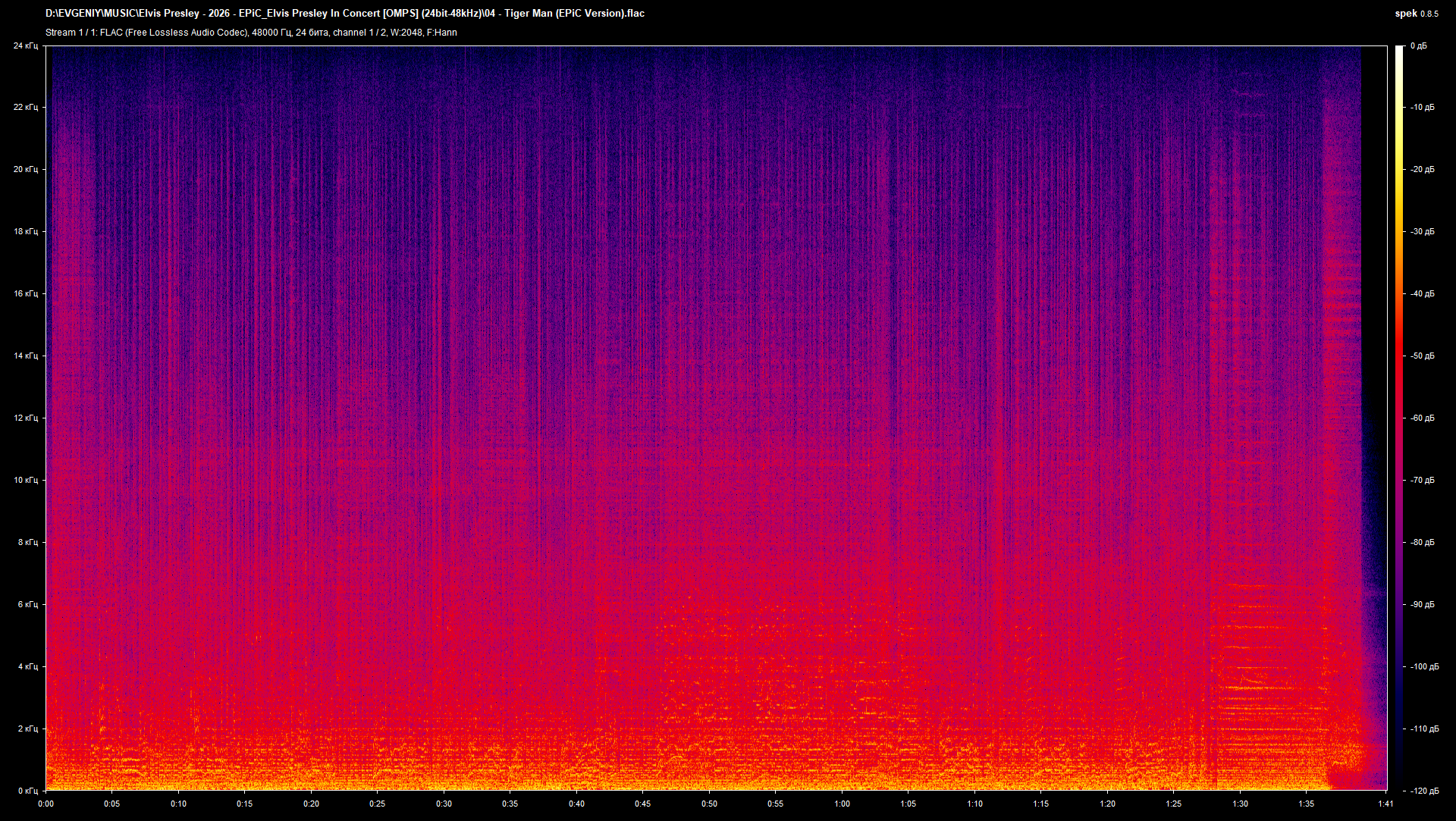1456x821 pixels.
Task: Click the 2 кГц frequency axis label
Action: tap(28, 729)
